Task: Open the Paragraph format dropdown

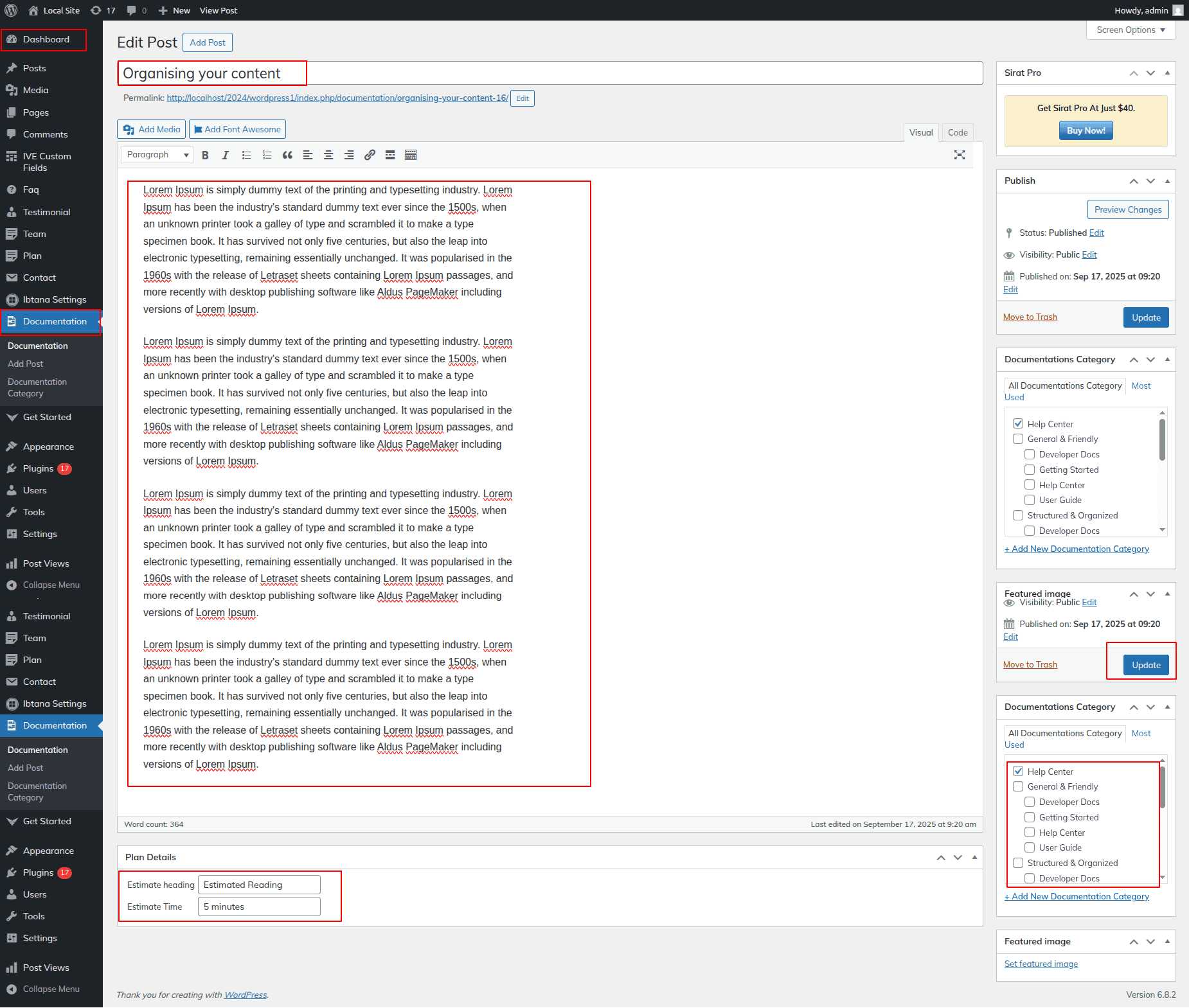Action: 157,155
